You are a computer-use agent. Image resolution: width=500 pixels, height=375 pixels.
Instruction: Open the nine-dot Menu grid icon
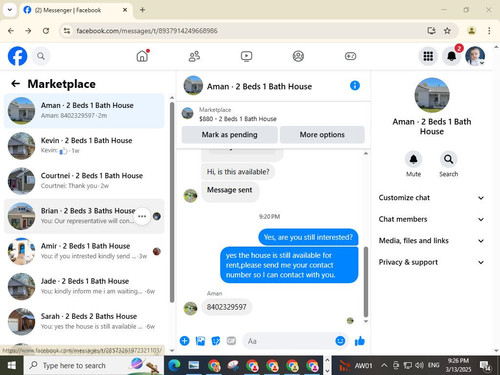(428, 56)
